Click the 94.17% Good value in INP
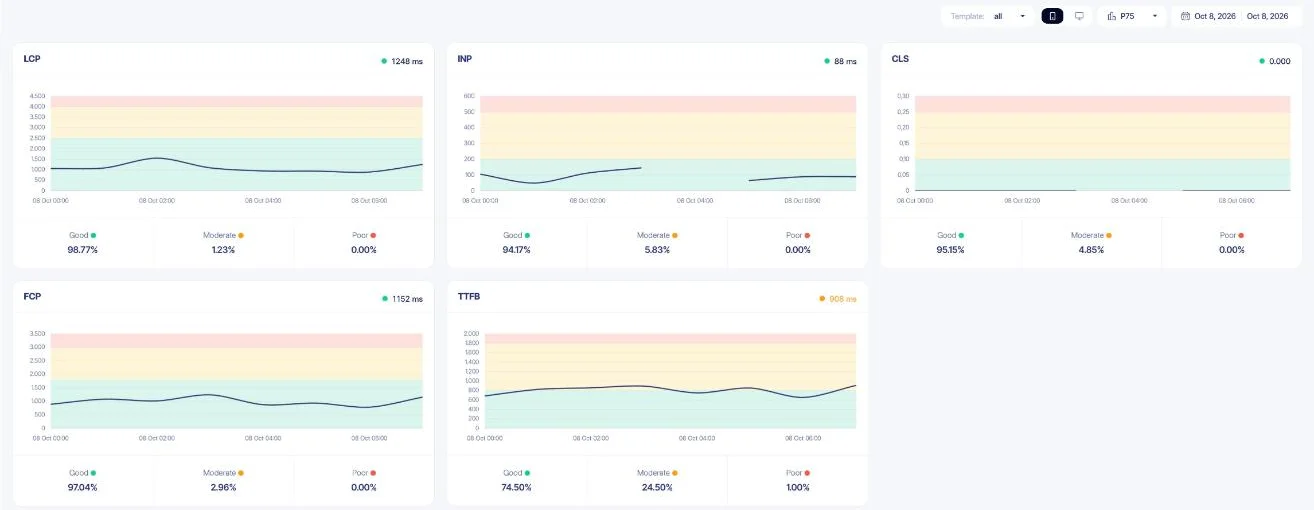Image resolution: width=1314 pixels, height=510 pixels. click(516, 250)
